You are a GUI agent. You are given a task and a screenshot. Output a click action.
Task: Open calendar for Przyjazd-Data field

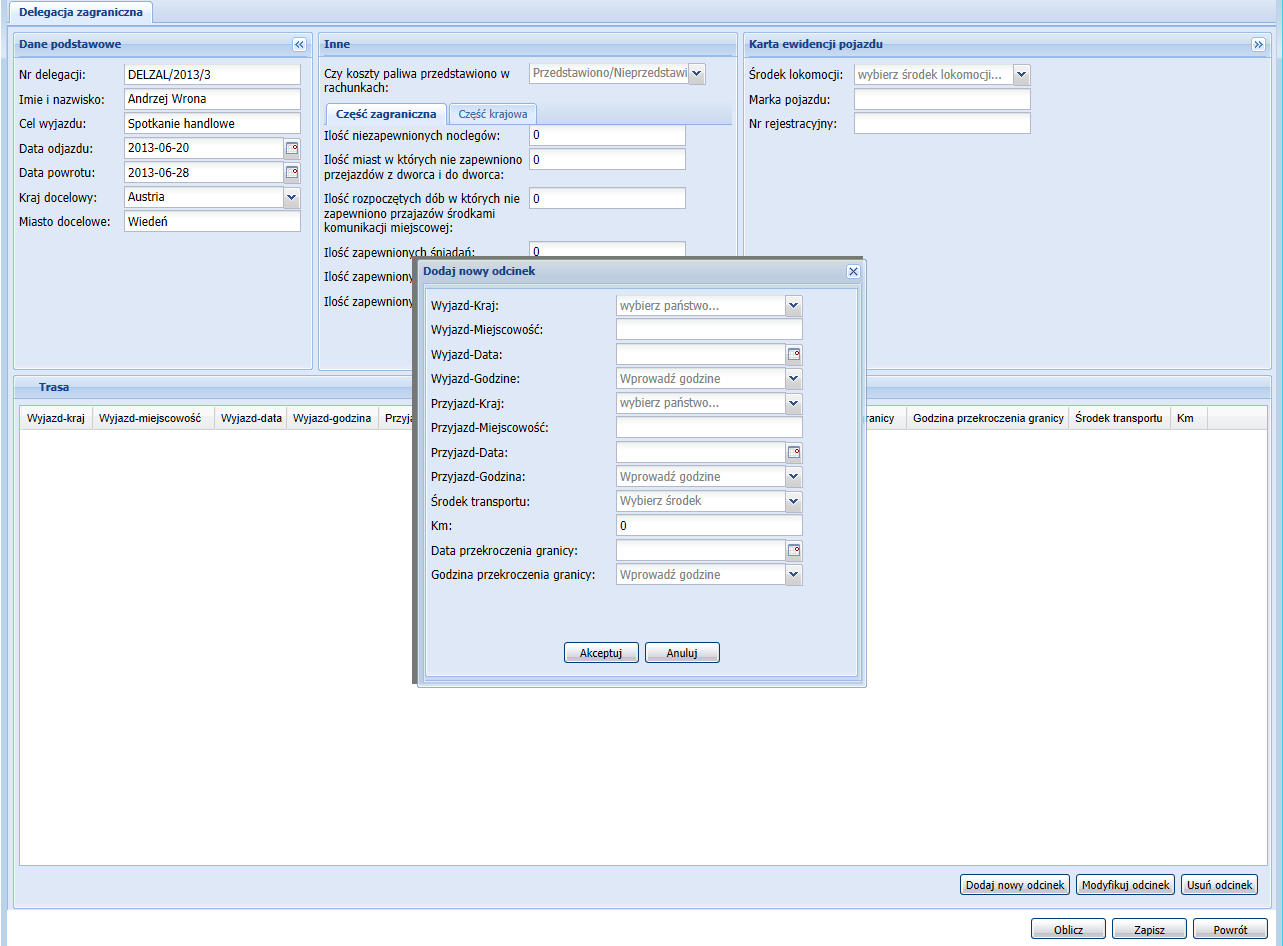click(x=794, y=453)
